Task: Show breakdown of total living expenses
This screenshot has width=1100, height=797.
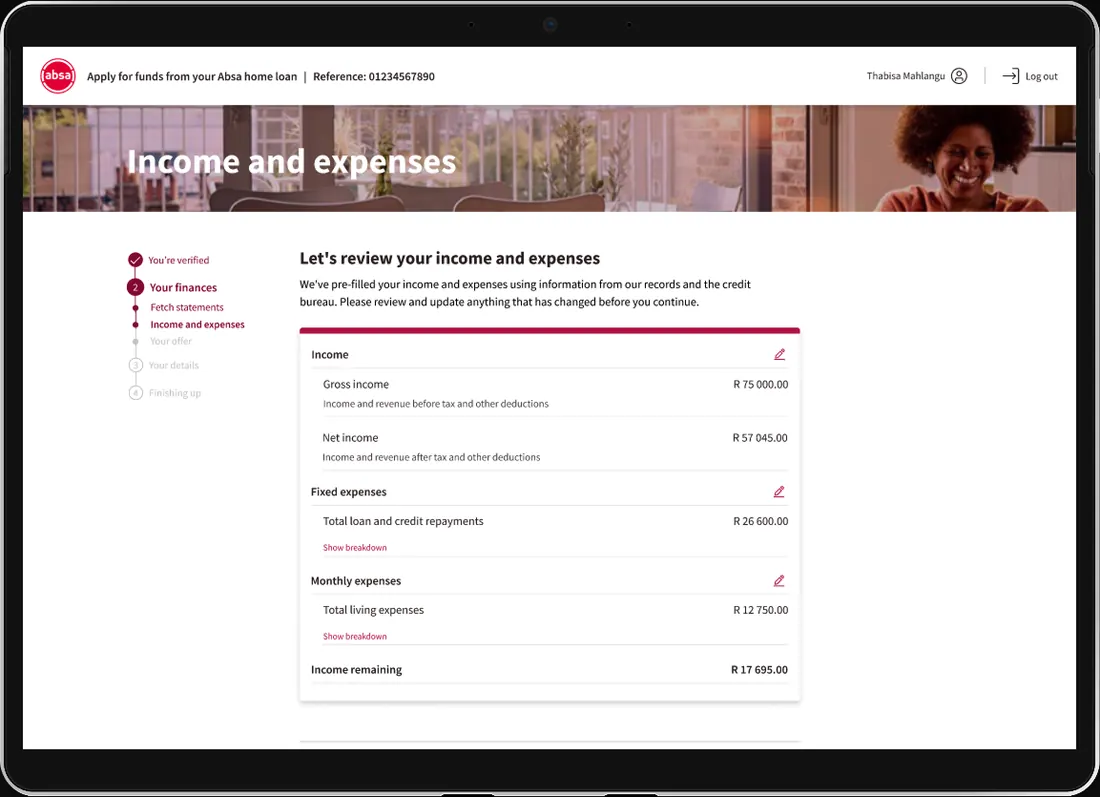Action: pyautogui.click(x=355, y=636)
